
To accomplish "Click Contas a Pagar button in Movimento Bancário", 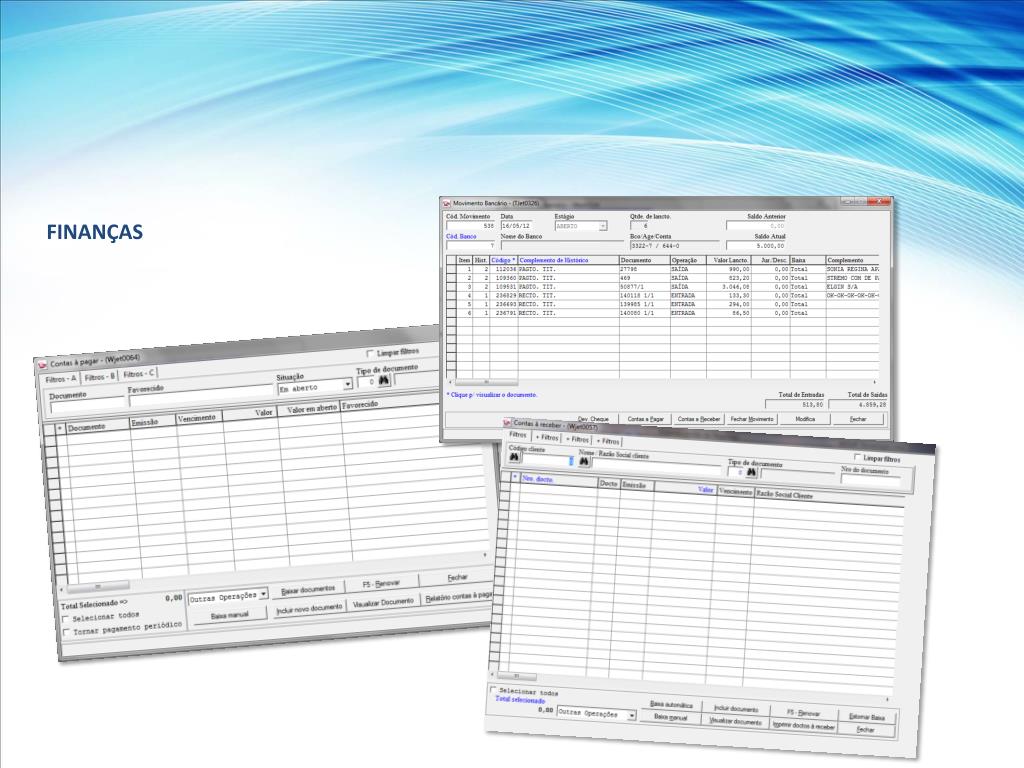I will [x=645, y=419].
